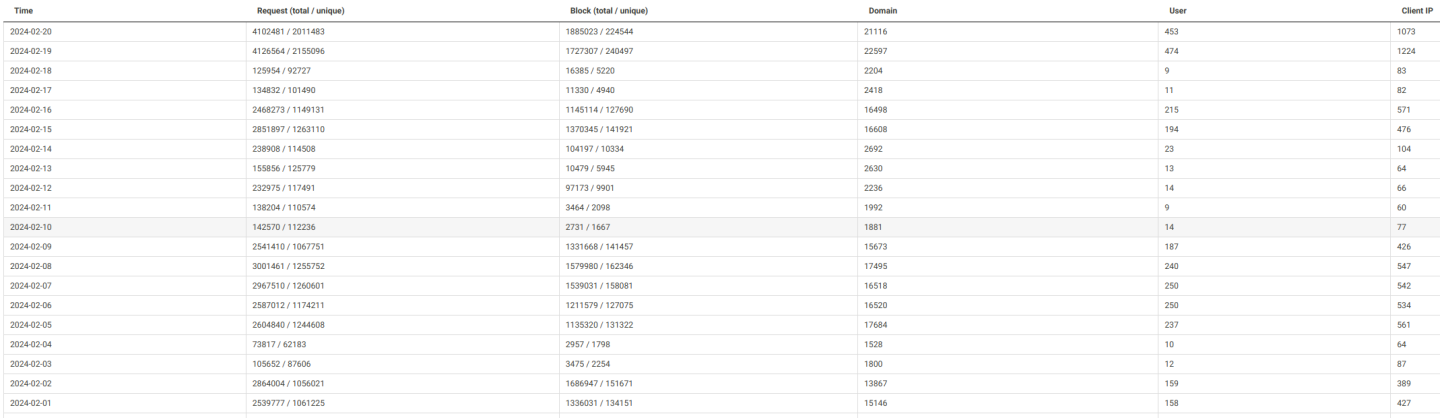Image resolution: width=1440 pixels, height=418 pixels.
Task: Click the User column header
Action: 1177,11
